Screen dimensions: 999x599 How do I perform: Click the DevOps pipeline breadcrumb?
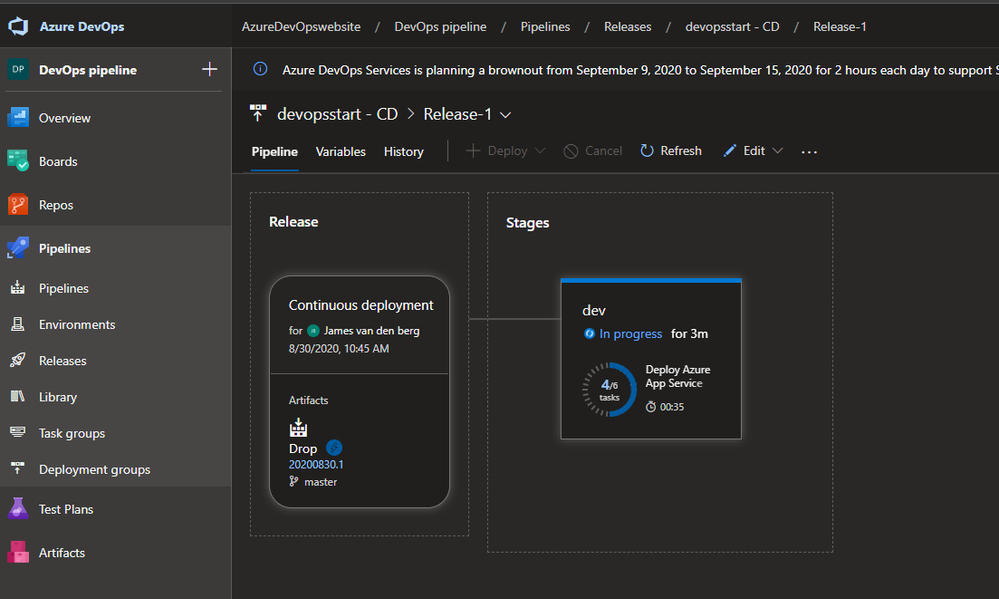point(440,27)
